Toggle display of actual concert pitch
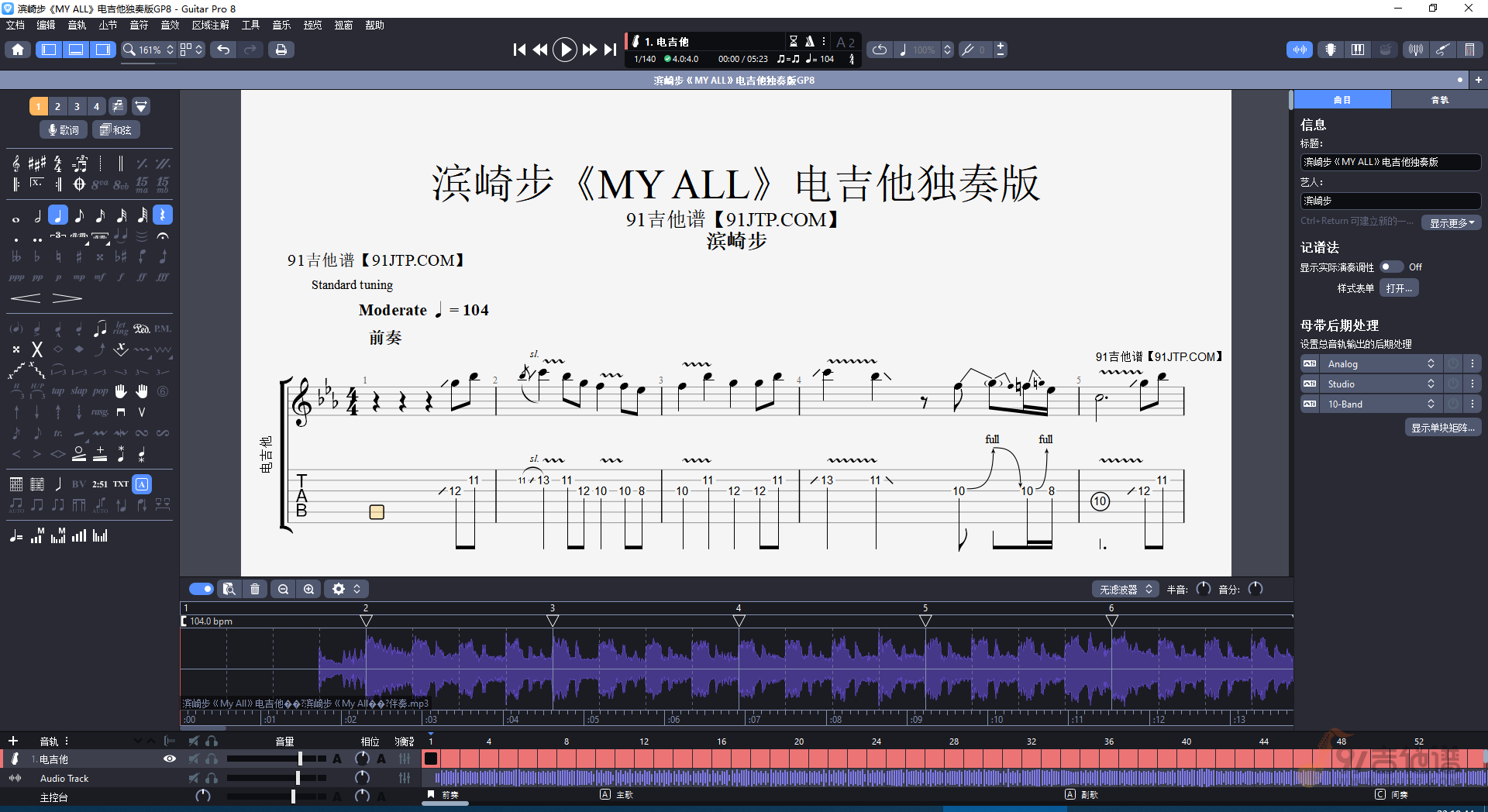 point(1392,267)
